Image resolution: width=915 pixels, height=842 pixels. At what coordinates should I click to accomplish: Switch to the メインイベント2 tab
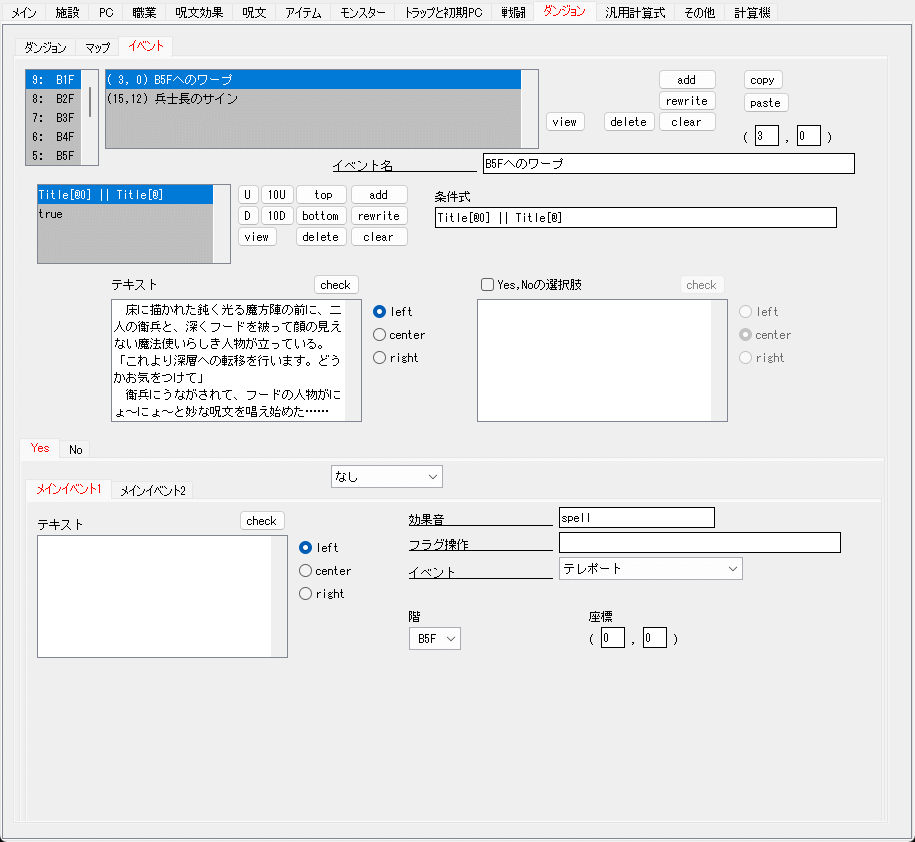152,491
